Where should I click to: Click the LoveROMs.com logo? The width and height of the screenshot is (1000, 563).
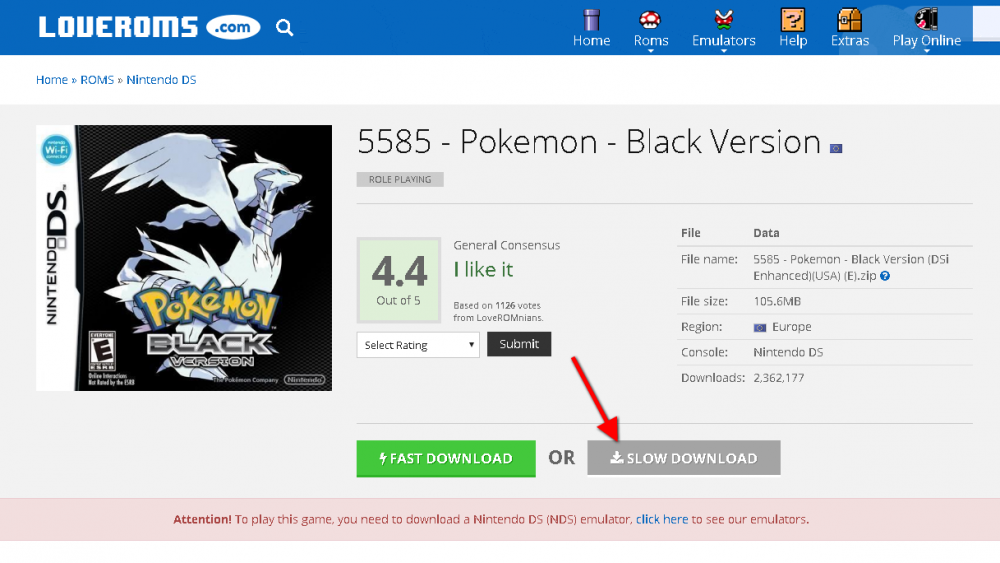tap(149, 27)
